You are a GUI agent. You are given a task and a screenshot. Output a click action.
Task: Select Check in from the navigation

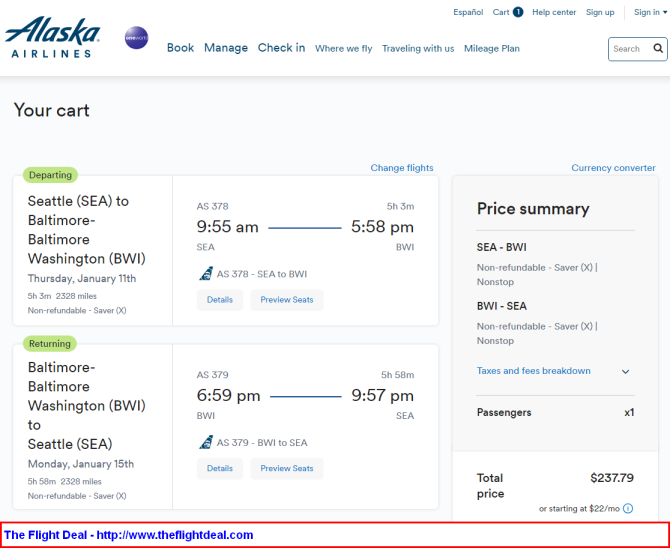point(281,47)
